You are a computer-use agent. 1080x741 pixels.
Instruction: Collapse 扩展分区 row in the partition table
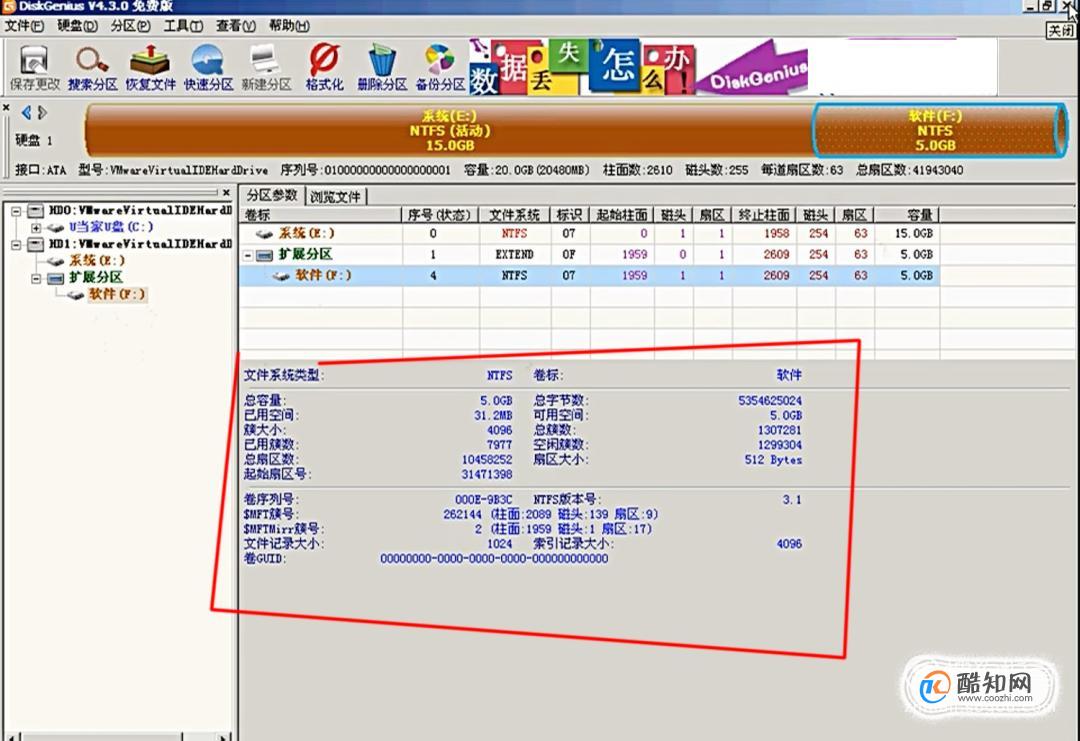pos(248,255)
